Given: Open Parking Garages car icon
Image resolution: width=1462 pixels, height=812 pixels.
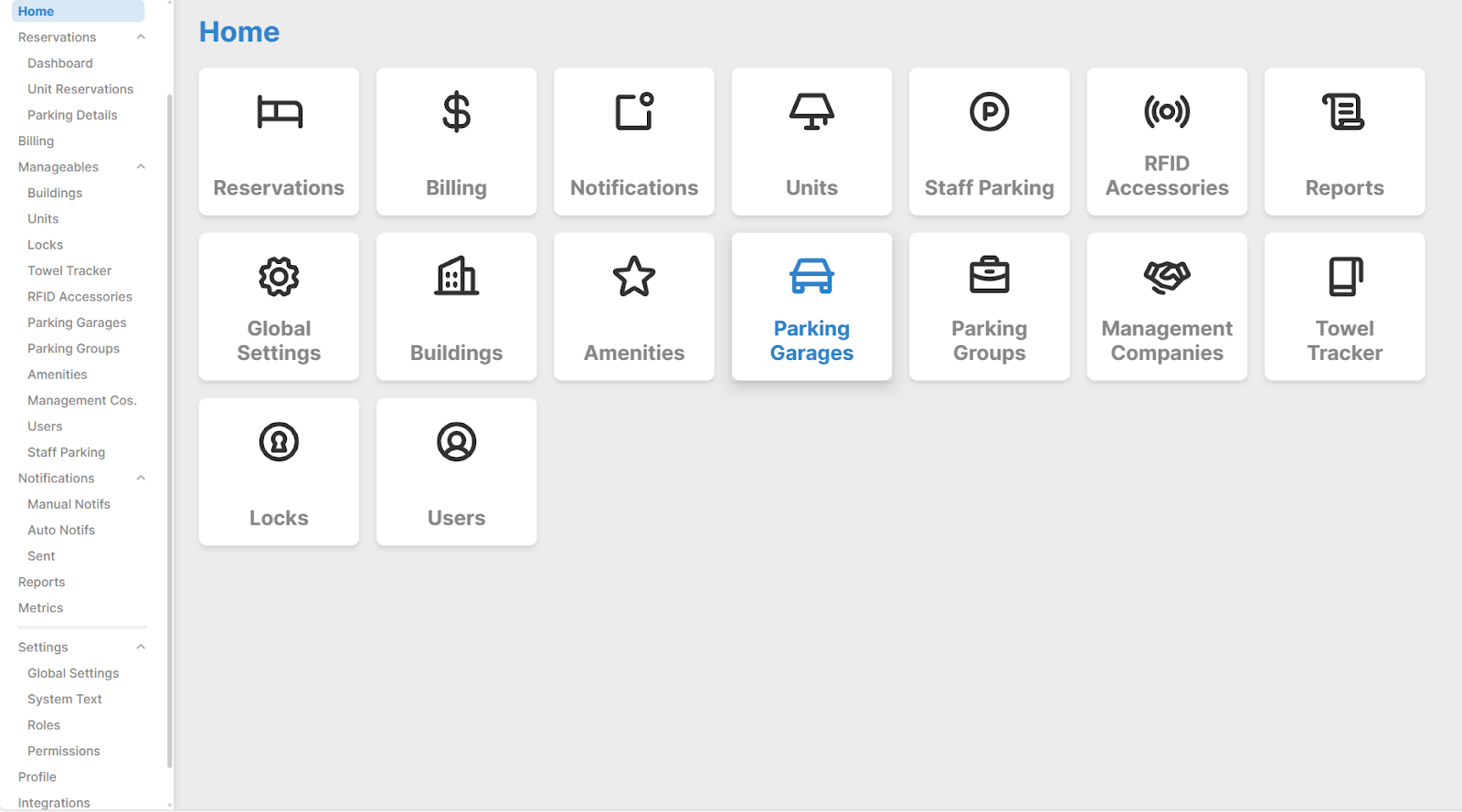Looking at the screenshot, I should (x=811, y=277).
